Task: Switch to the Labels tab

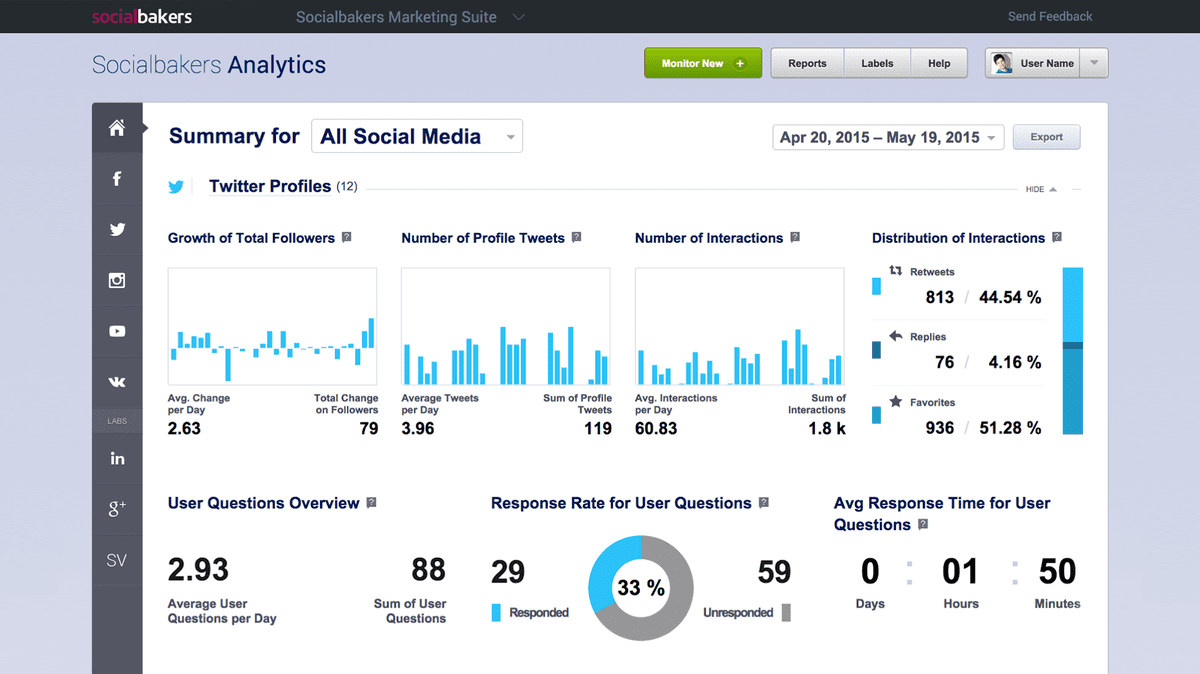Action: point(877,63)
